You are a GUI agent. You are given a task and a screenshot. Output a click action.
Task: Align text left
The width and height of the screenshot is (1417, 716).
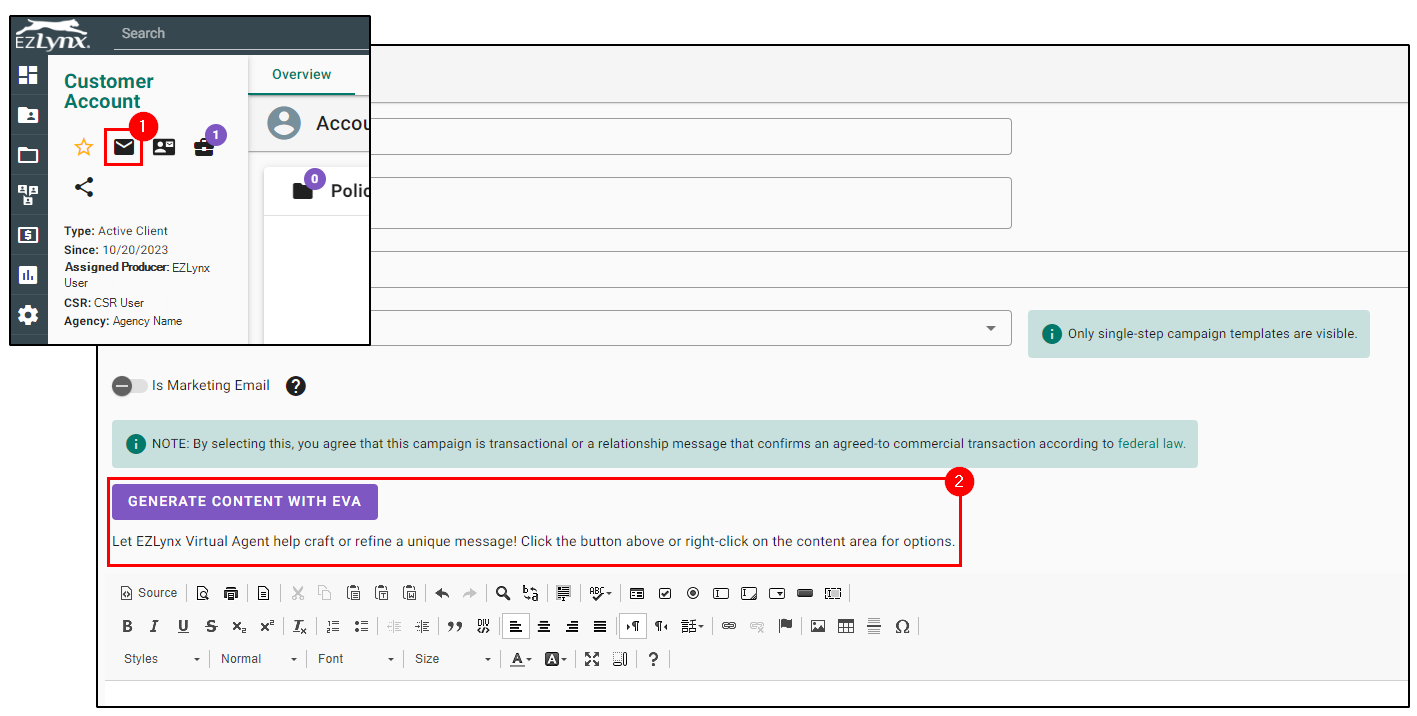click(516, 626)
